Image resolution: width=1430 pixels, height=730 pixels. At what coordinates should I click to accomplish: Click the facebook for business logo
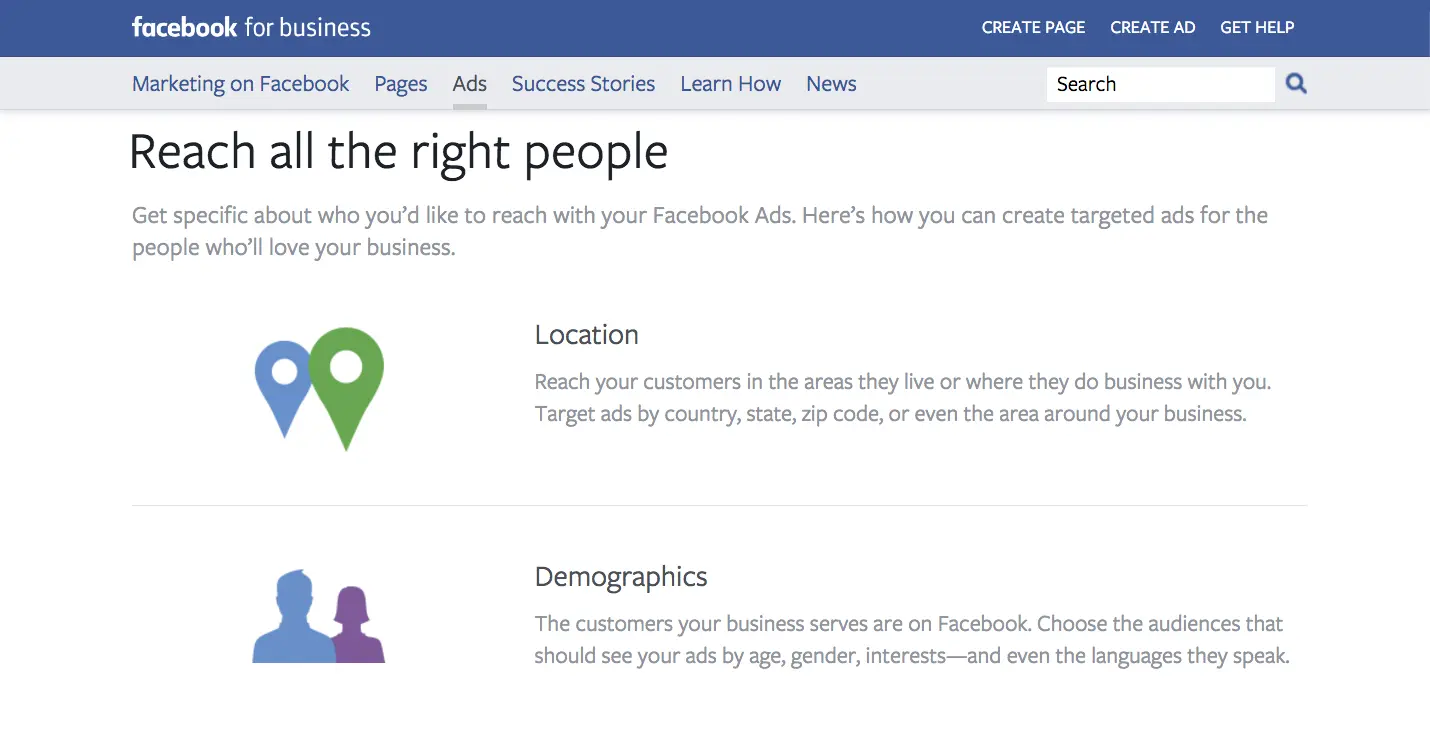(251, 27)
